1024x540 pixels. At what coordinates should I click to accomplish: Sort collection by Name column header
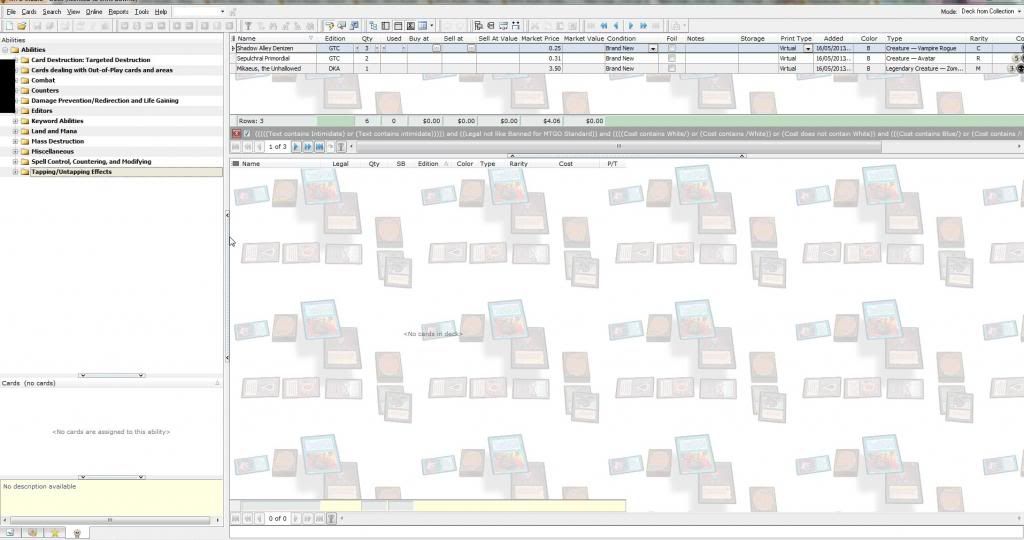[247, 39]
